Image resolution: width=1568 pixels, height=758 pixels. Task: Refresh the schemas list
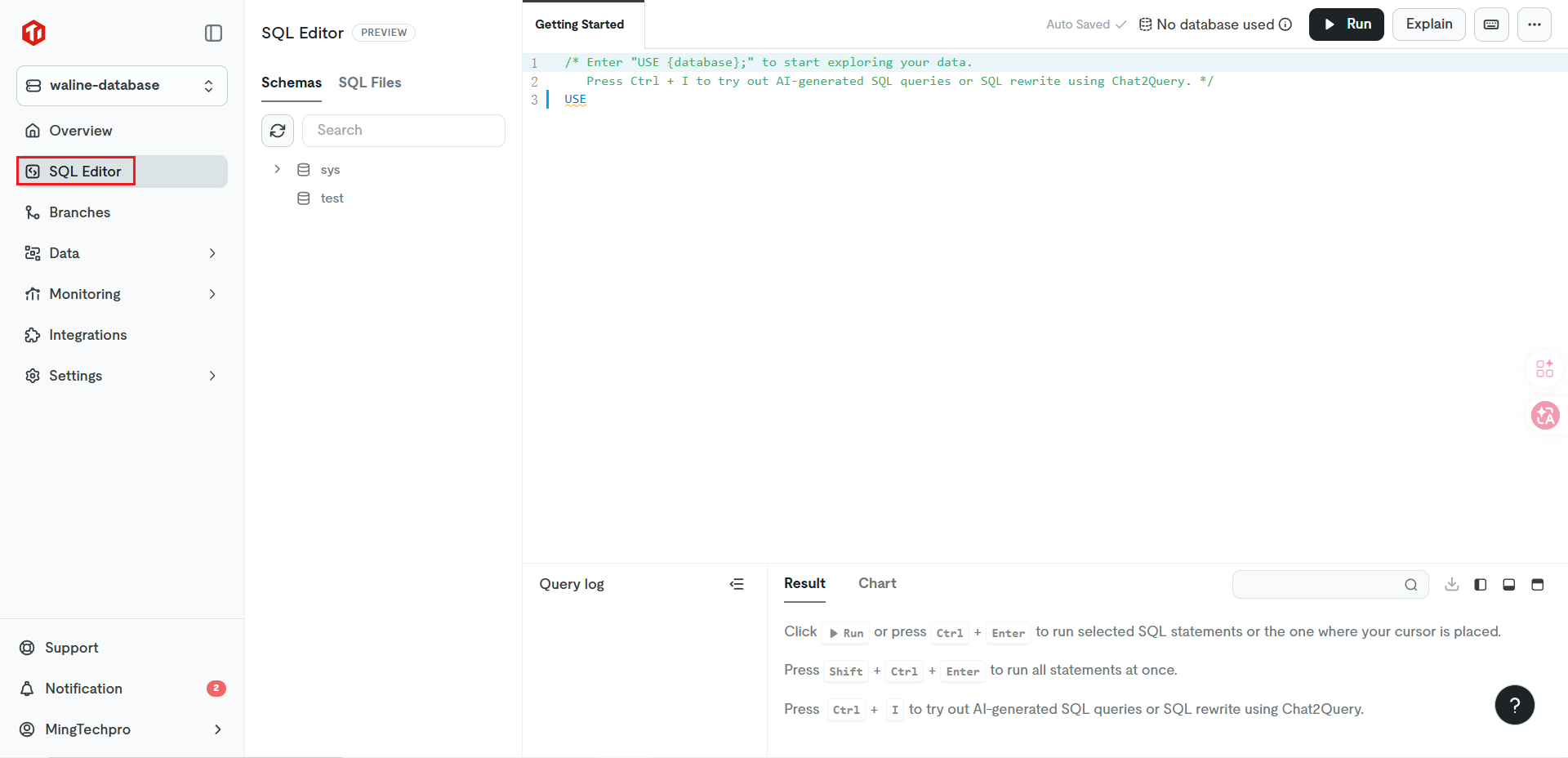278,131
